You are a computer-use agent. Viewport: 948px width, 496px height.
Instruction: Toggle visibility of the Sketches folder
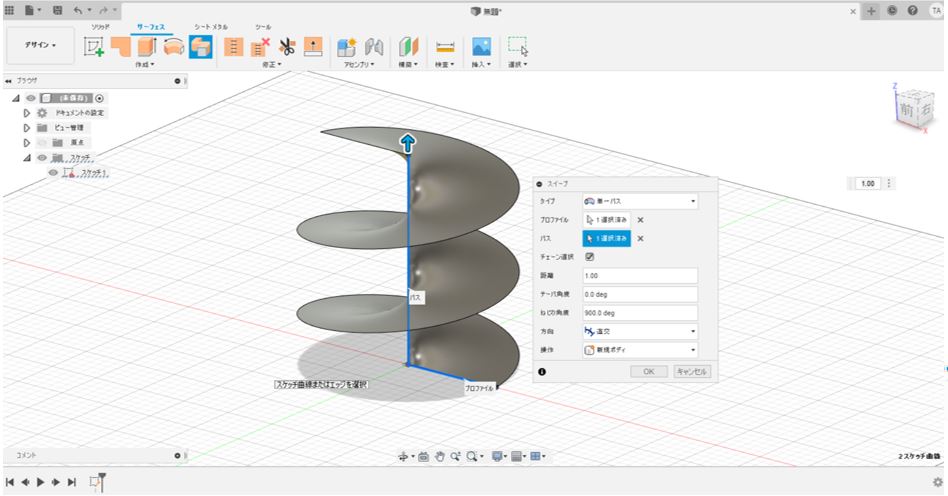[x=42, y=158]
